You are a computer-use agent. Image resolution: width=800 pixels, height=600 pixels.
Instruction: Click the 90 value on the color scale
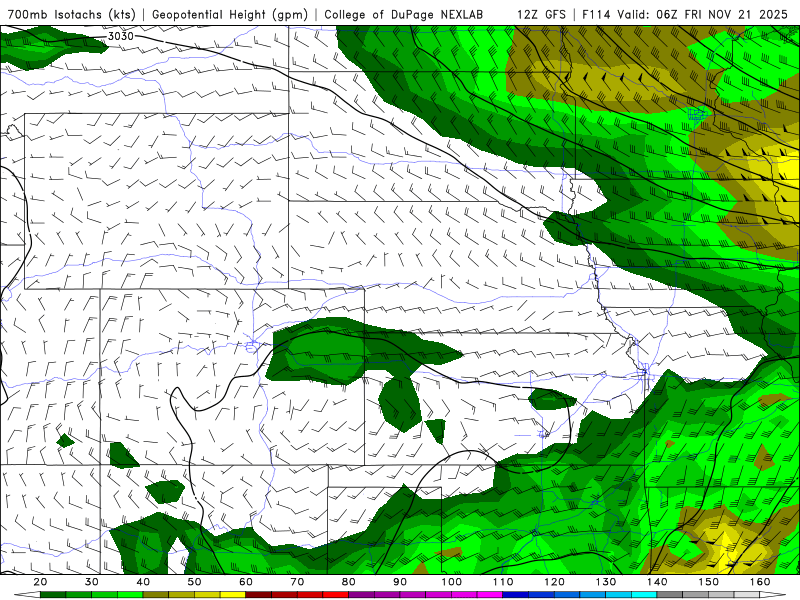(400, 582)
